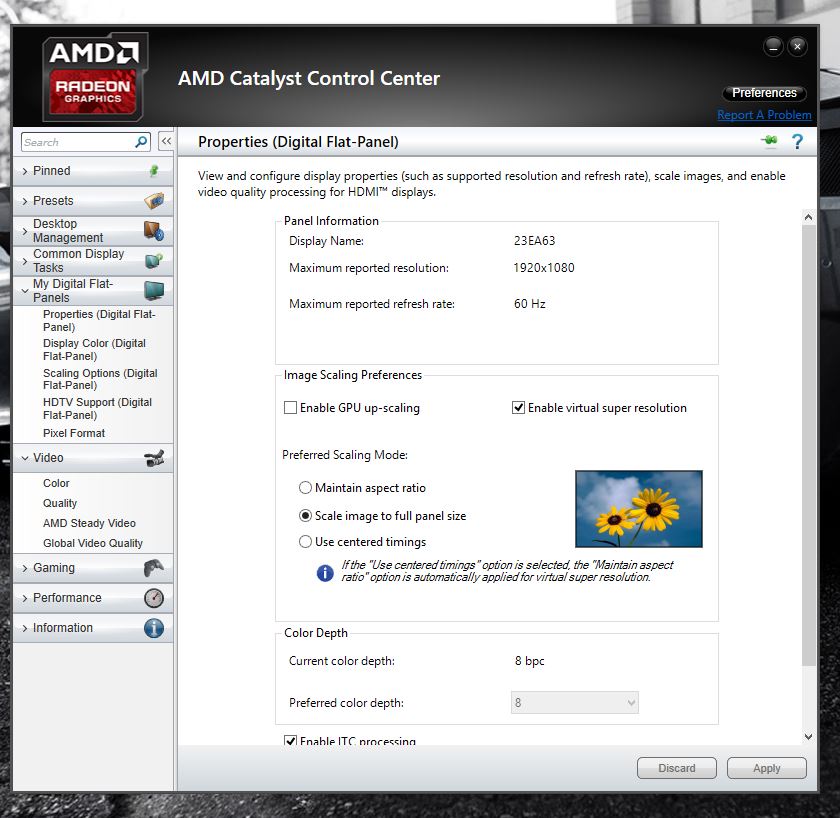Collapse My Digital Flat-Panels section
The height and width of the screenshot is (818, 840).
click(25, 291)
